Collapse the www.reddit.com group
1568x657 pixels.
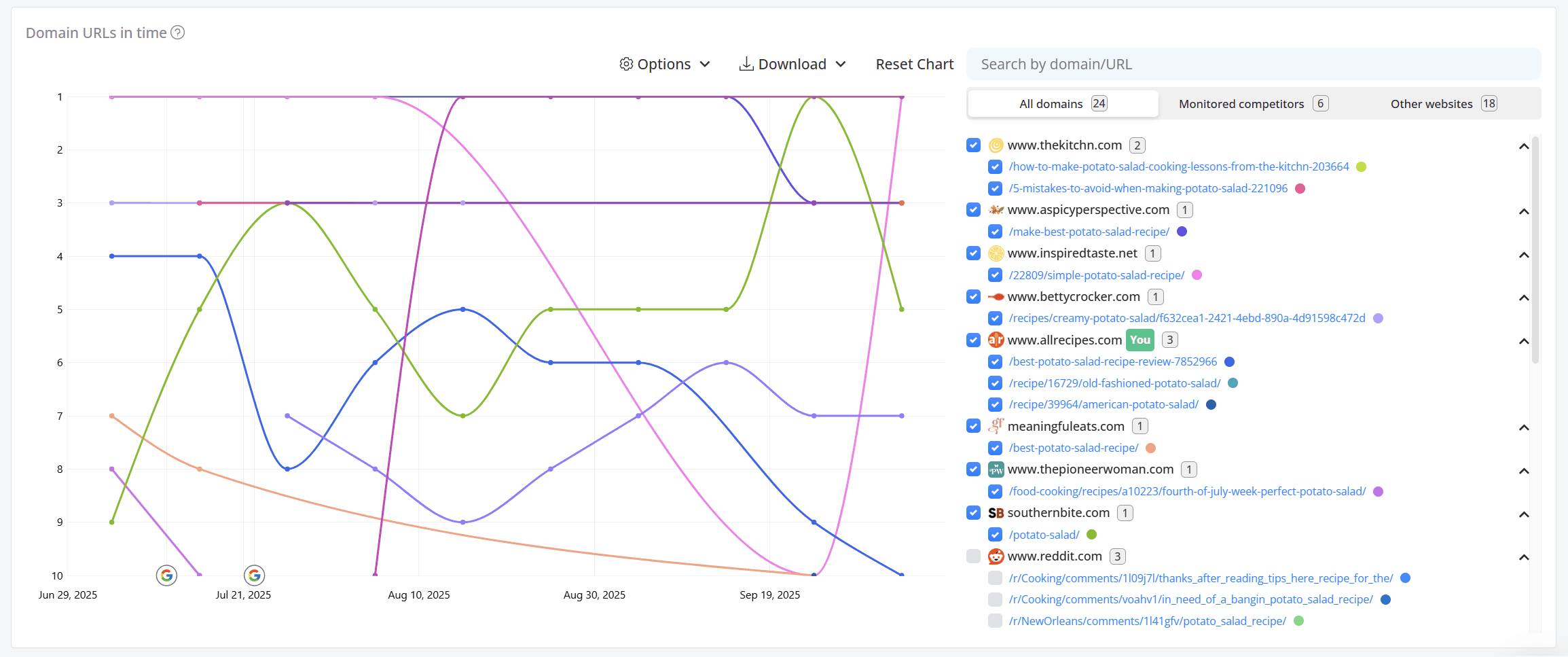[x=1524, y=557]
